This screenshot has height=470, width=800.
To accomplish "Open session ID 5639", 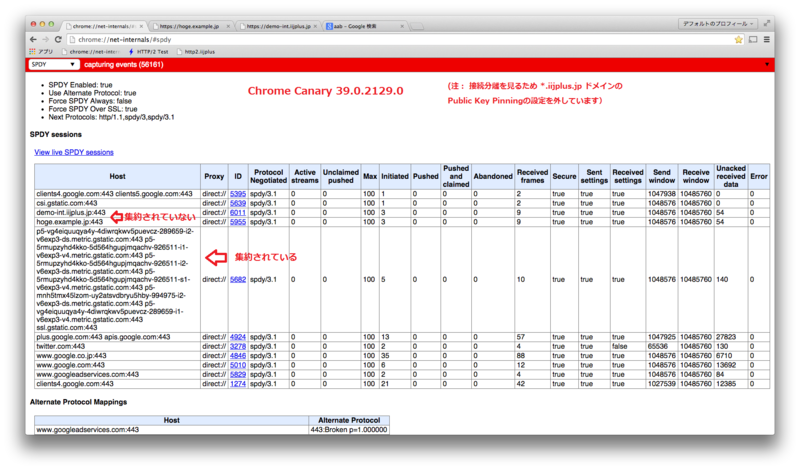I will tap(238, 203).
